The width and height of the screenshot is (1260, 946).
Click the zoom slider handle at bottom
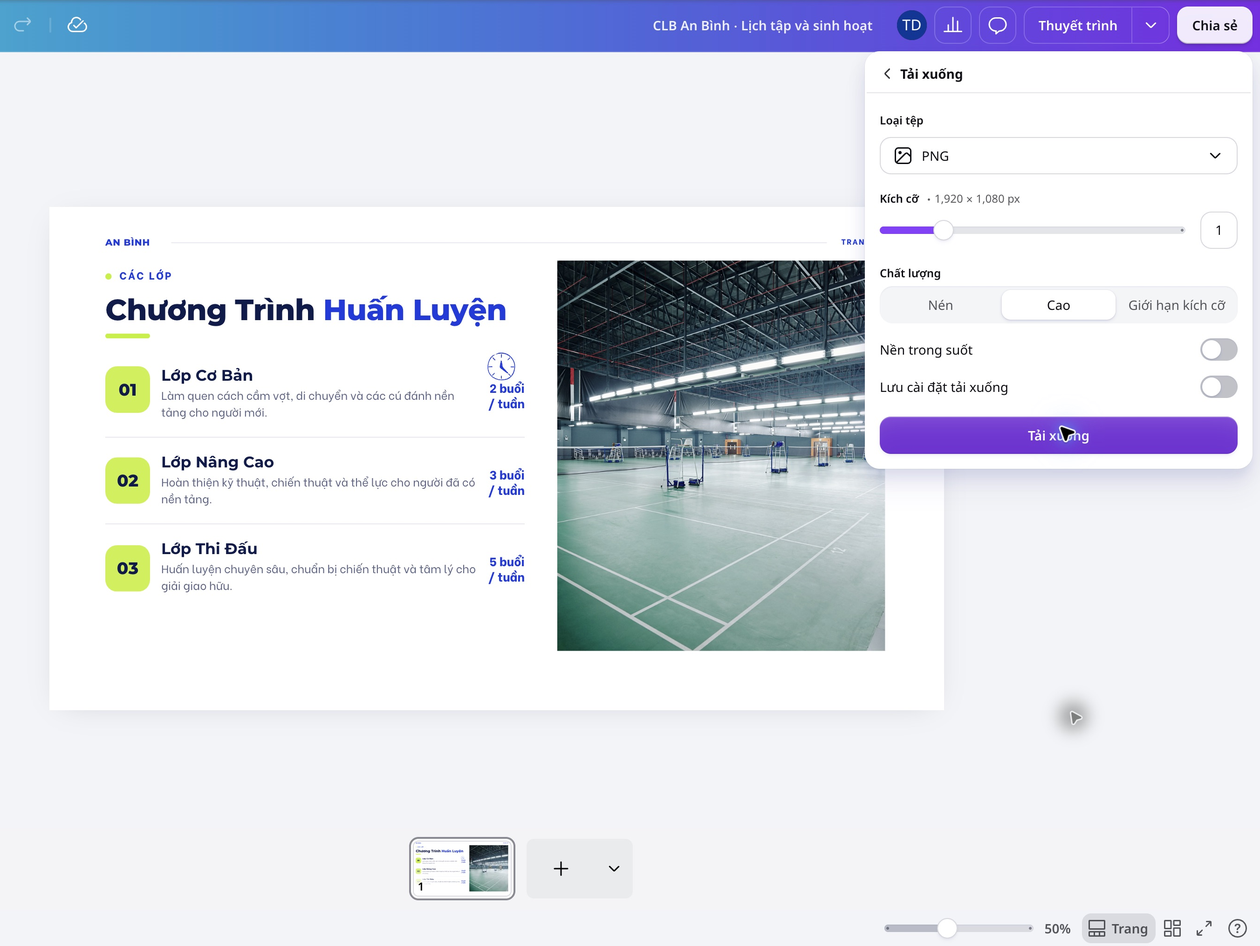pyautogui.click(x=946, y=928)
